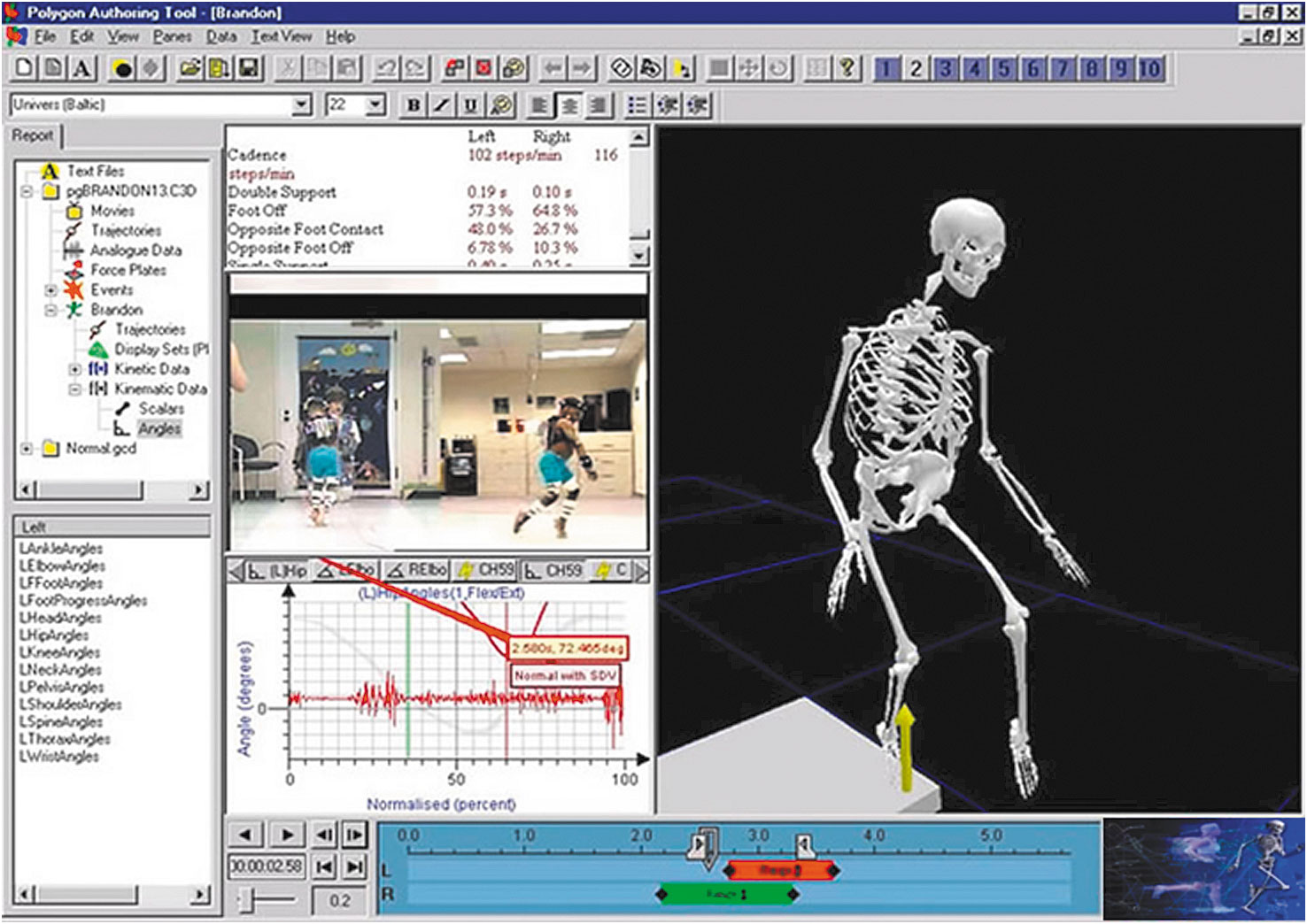This screenshot has width=1307, height=924.
Task: Click the text 'A' toolbar icon
Action: tap(82, 69)
